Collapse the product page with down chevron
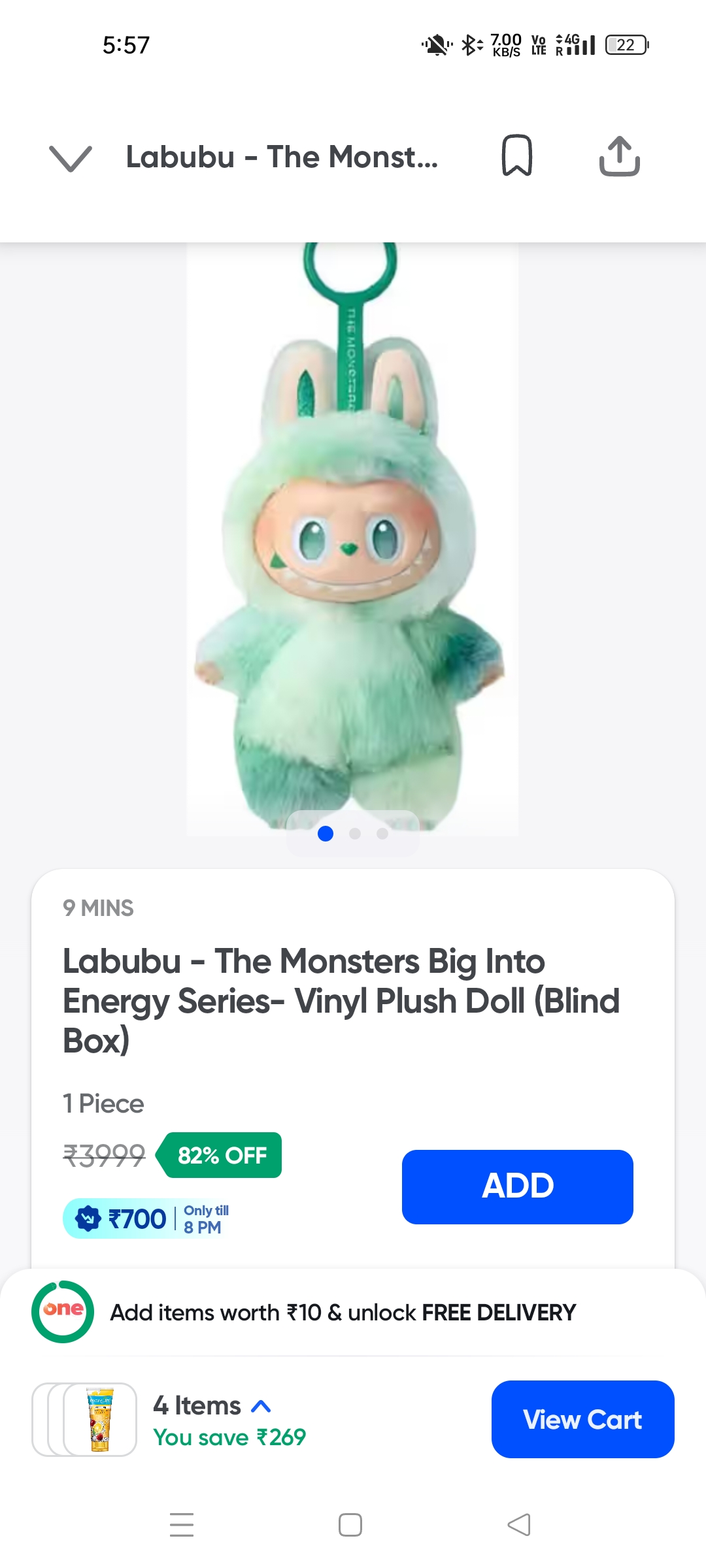This screenshot has width=706, height=1568. click(71, 157)
